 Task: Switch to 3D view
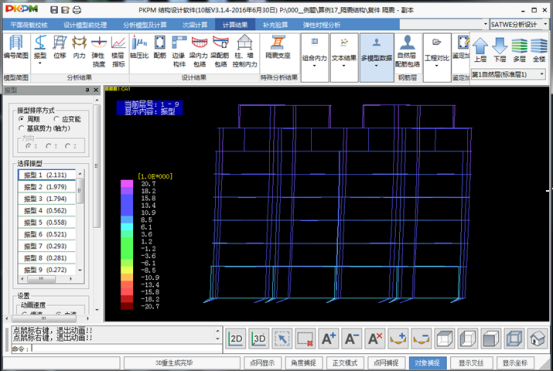pos(259,339)
